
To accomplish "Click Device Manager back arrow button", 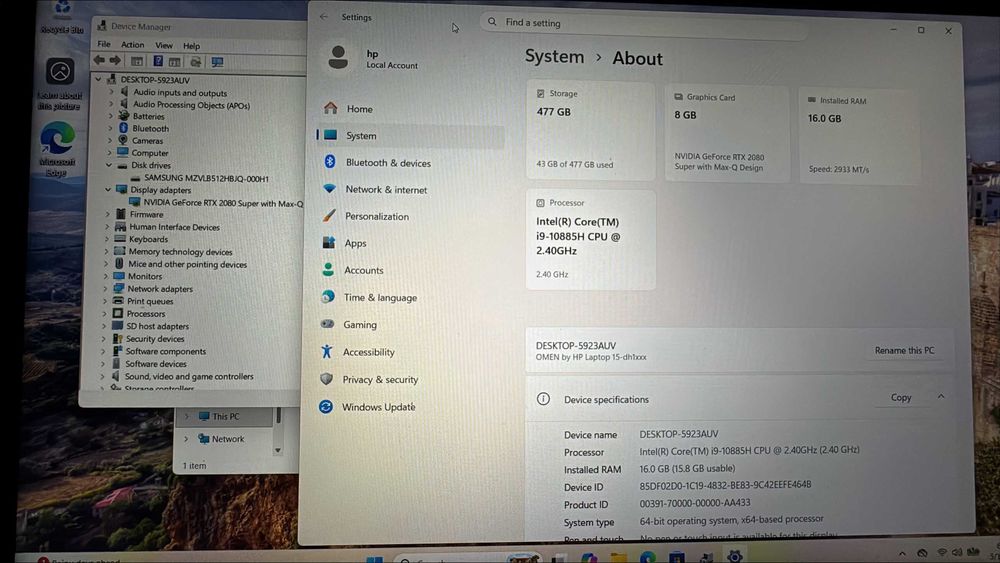I will tap(99, 60).
